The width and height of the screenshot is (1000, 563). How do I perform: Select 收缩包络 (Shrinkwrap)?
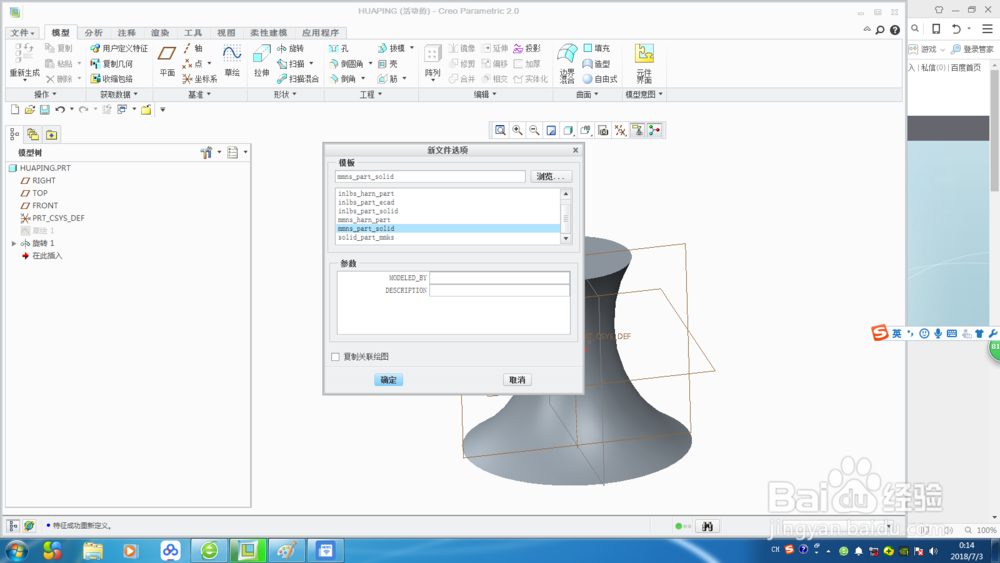(x=112, y=79)
